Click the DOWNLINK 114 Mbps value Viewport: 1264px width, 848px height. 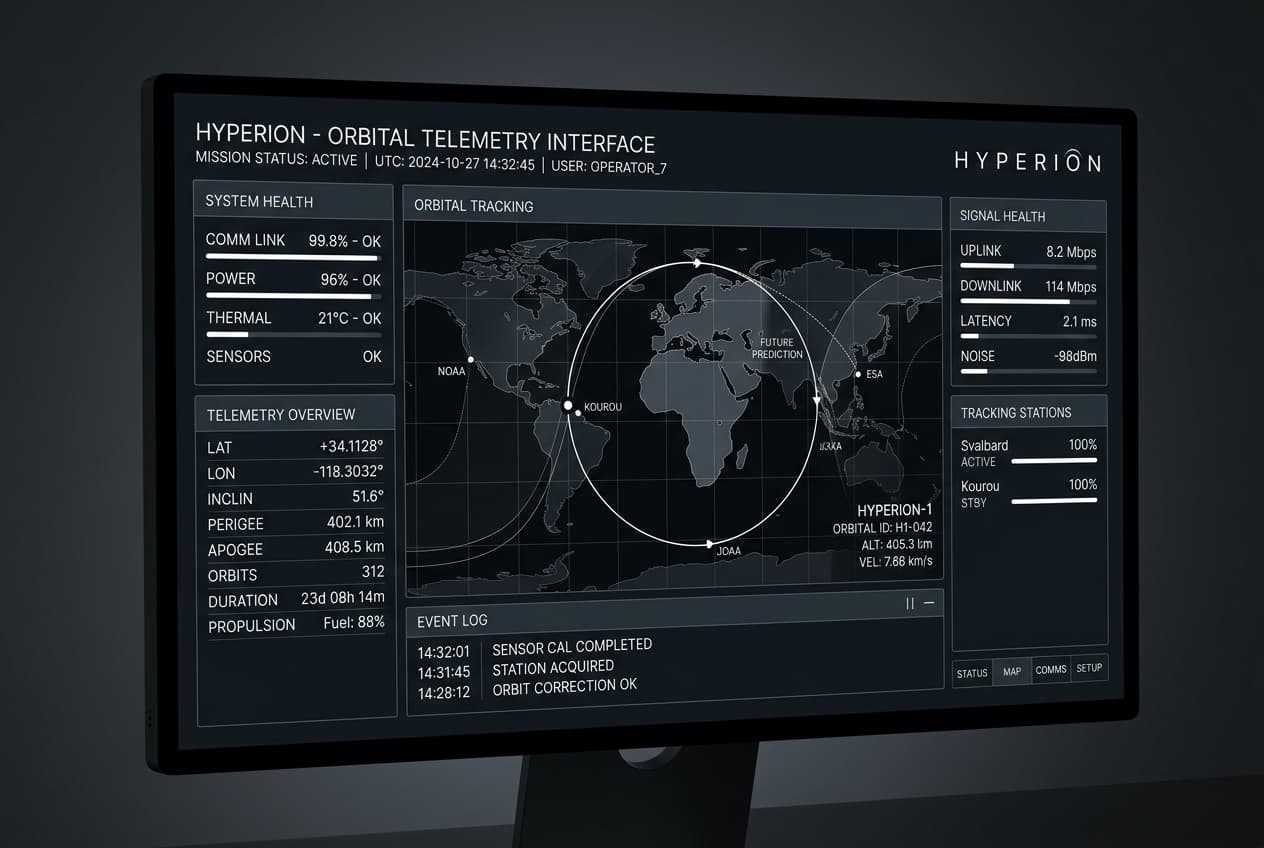coord(1071,287)
